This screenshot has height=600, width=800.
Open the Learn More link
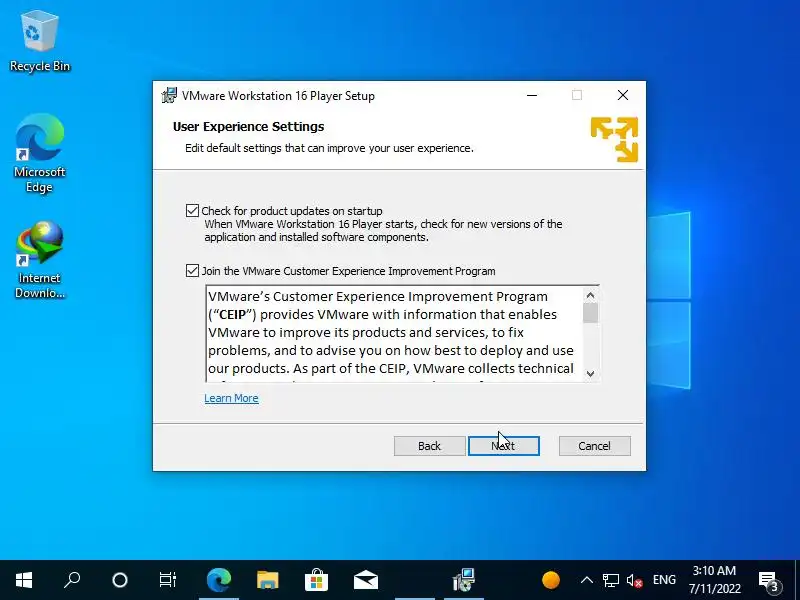tap(231, 398)
